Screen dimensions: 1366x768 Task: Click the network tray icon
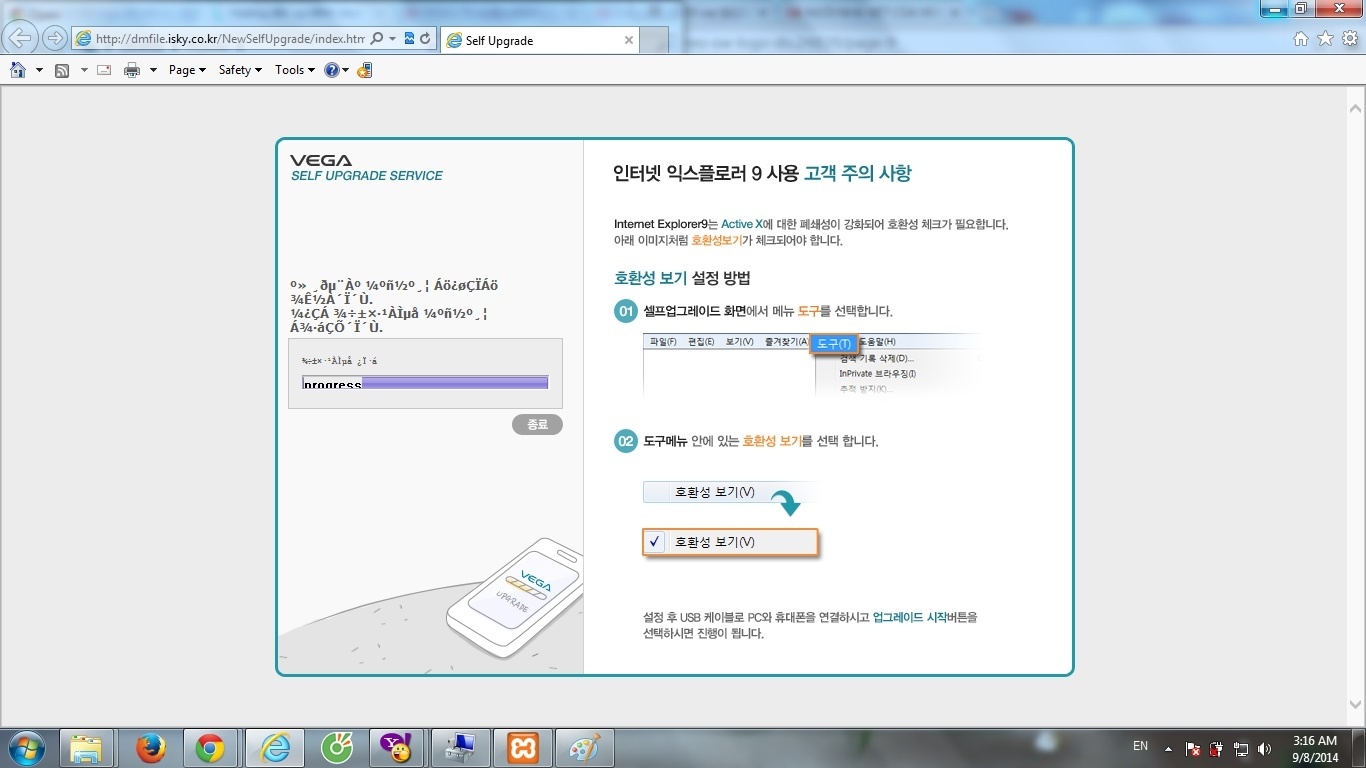tap(1241, 748)
